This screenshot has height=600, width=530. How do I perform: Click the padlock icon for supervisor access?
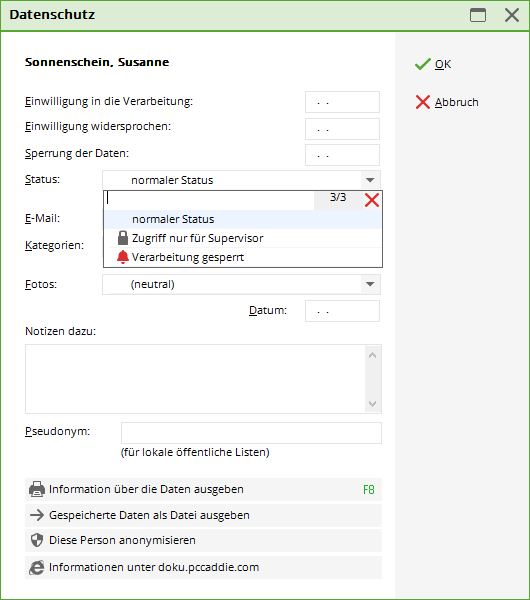pyautogui.click(x=122, y=238)
